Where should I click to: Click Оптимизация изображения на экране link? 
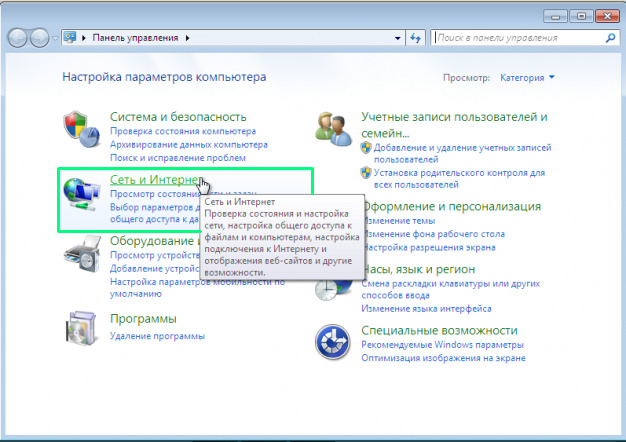[445, 357]
